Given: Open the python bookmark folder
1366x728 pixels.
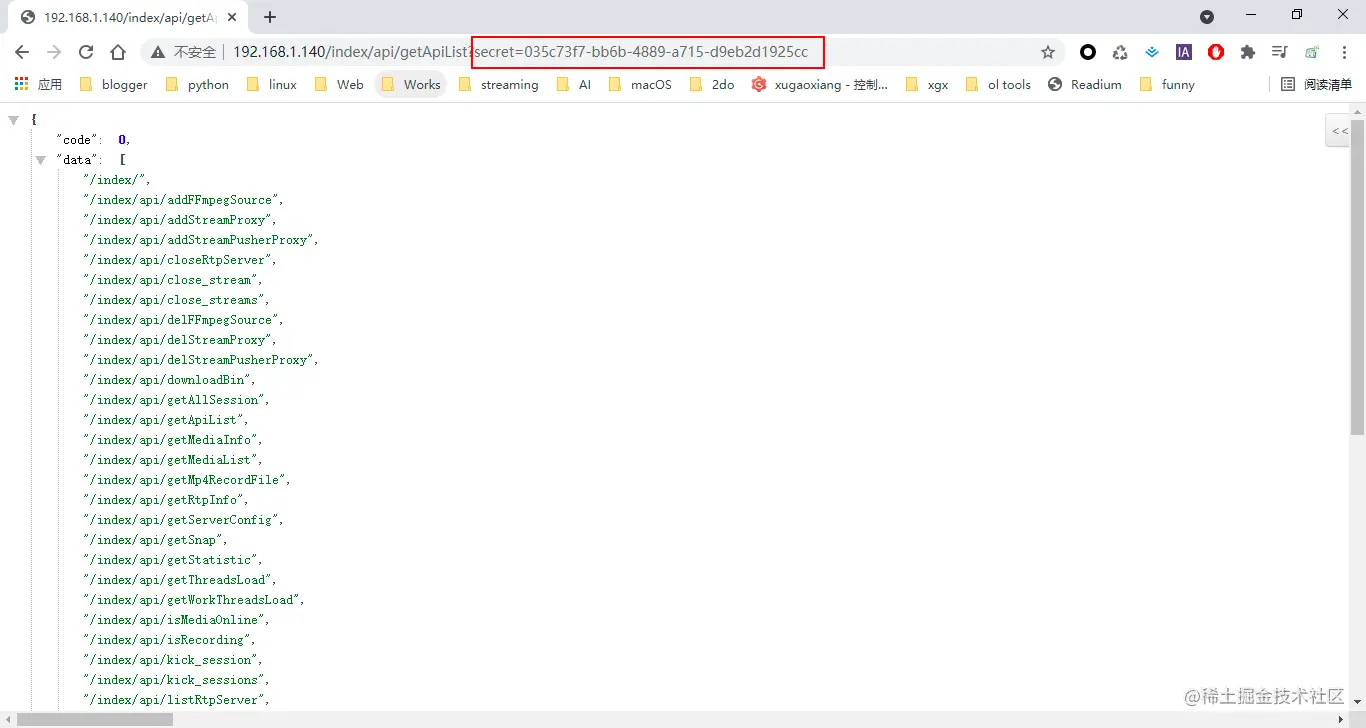Looking at the screenshot, I should [197, 85].
